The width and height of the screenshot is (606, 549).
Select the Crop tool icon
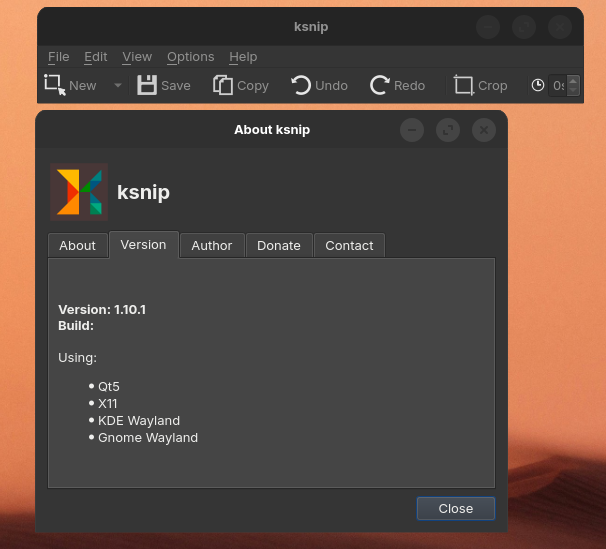463,85
